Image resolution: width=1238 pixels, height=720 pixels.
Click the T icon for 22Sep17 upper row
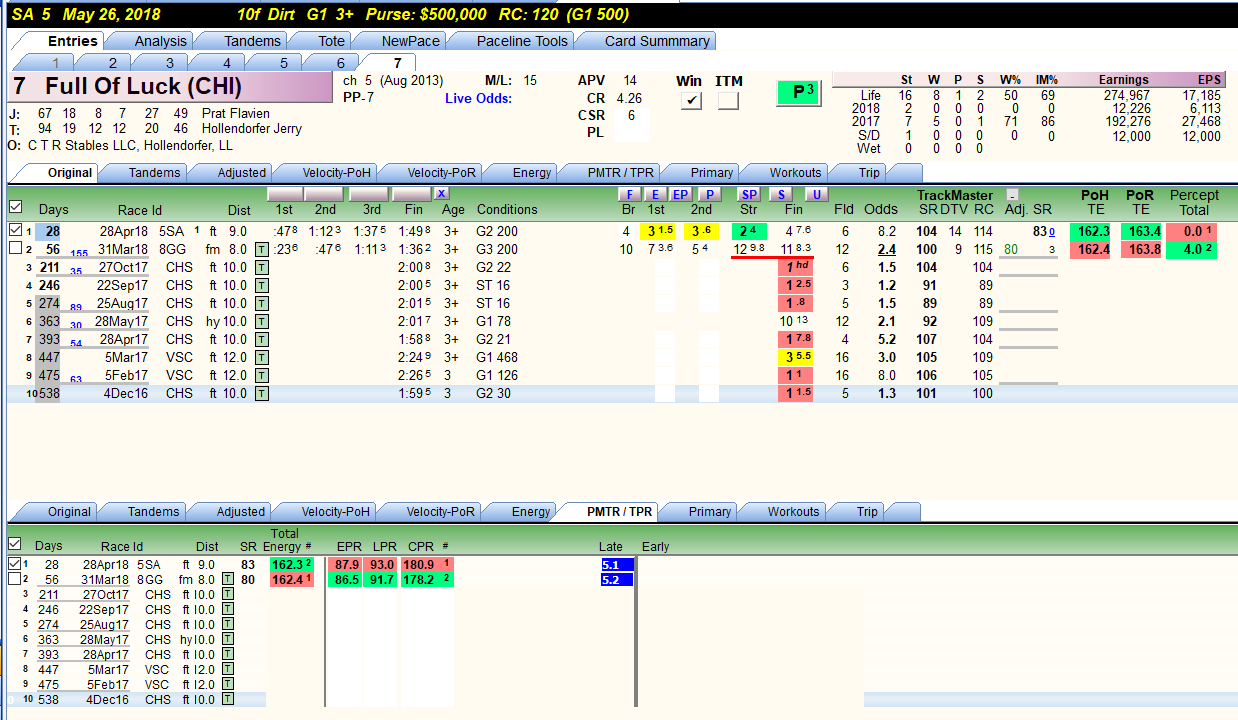[262, 286]
